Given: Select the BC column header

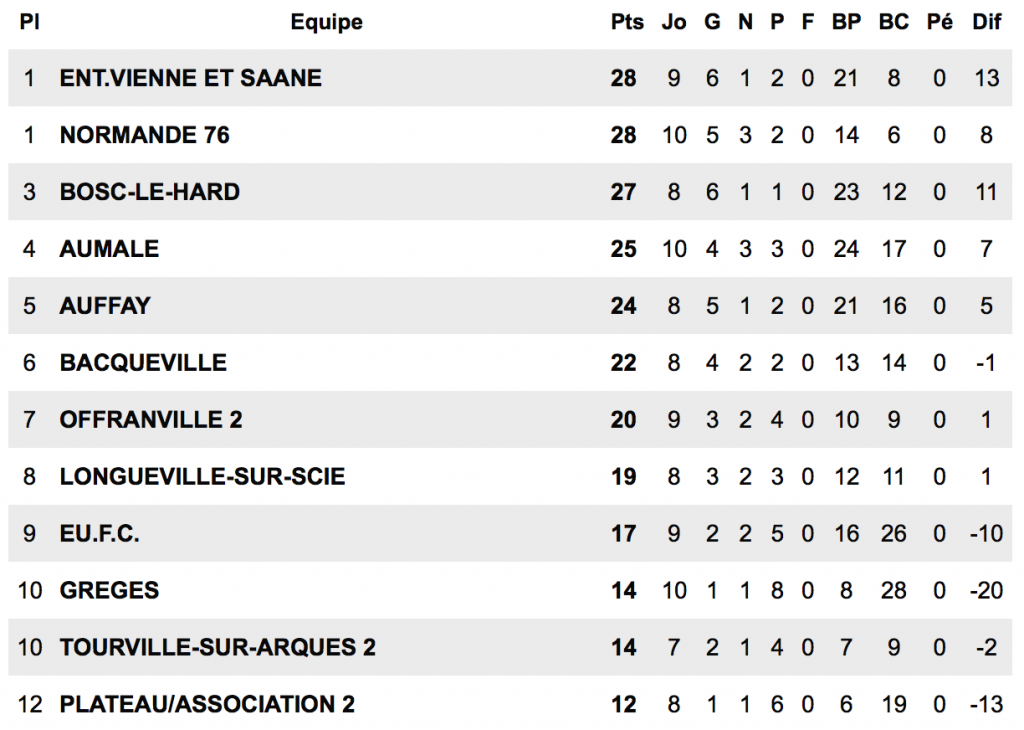Looking at the screenshot, I should pyautogui.click(x=893, y=22).
